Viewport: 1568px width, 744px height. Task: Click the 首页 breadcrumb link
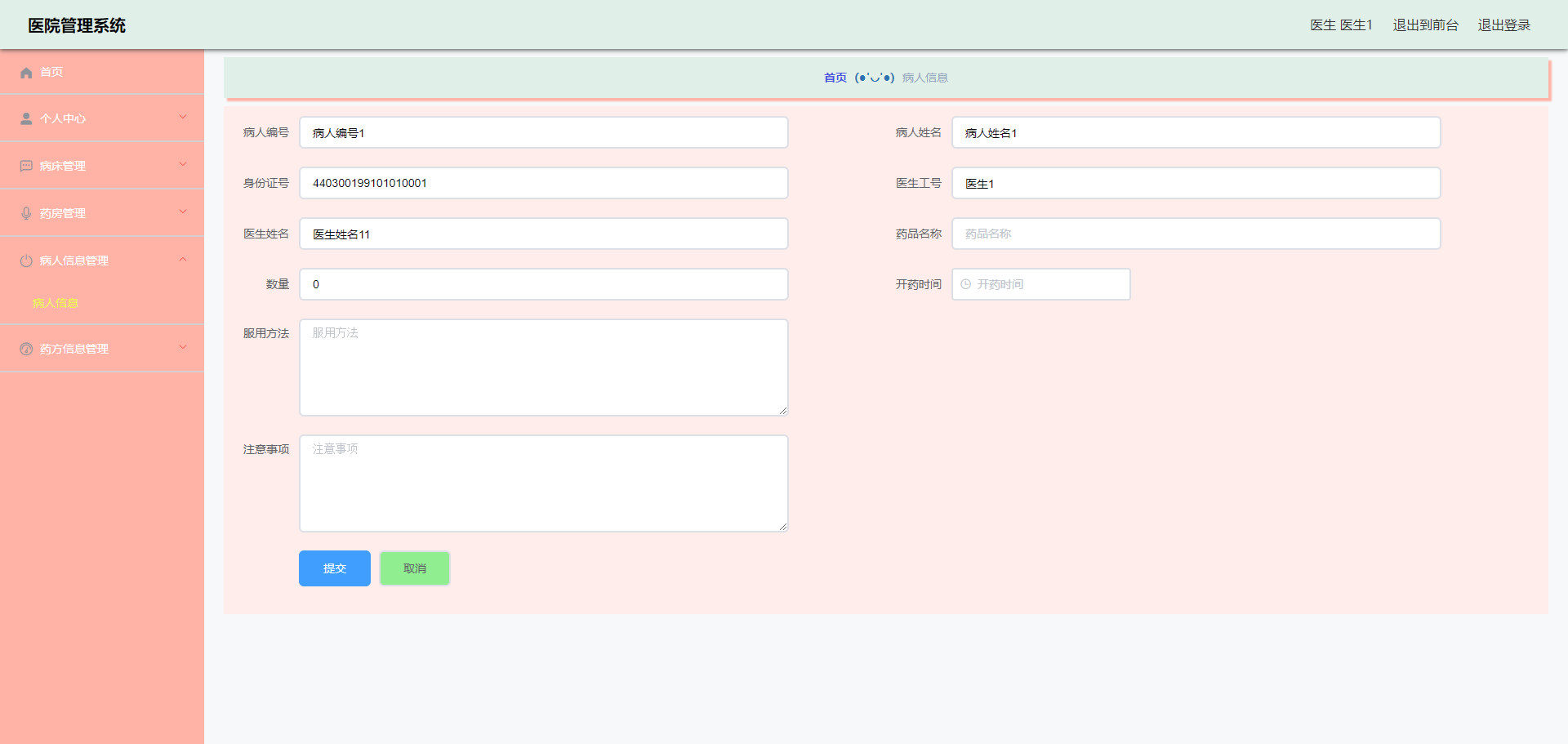pos(835,78)
